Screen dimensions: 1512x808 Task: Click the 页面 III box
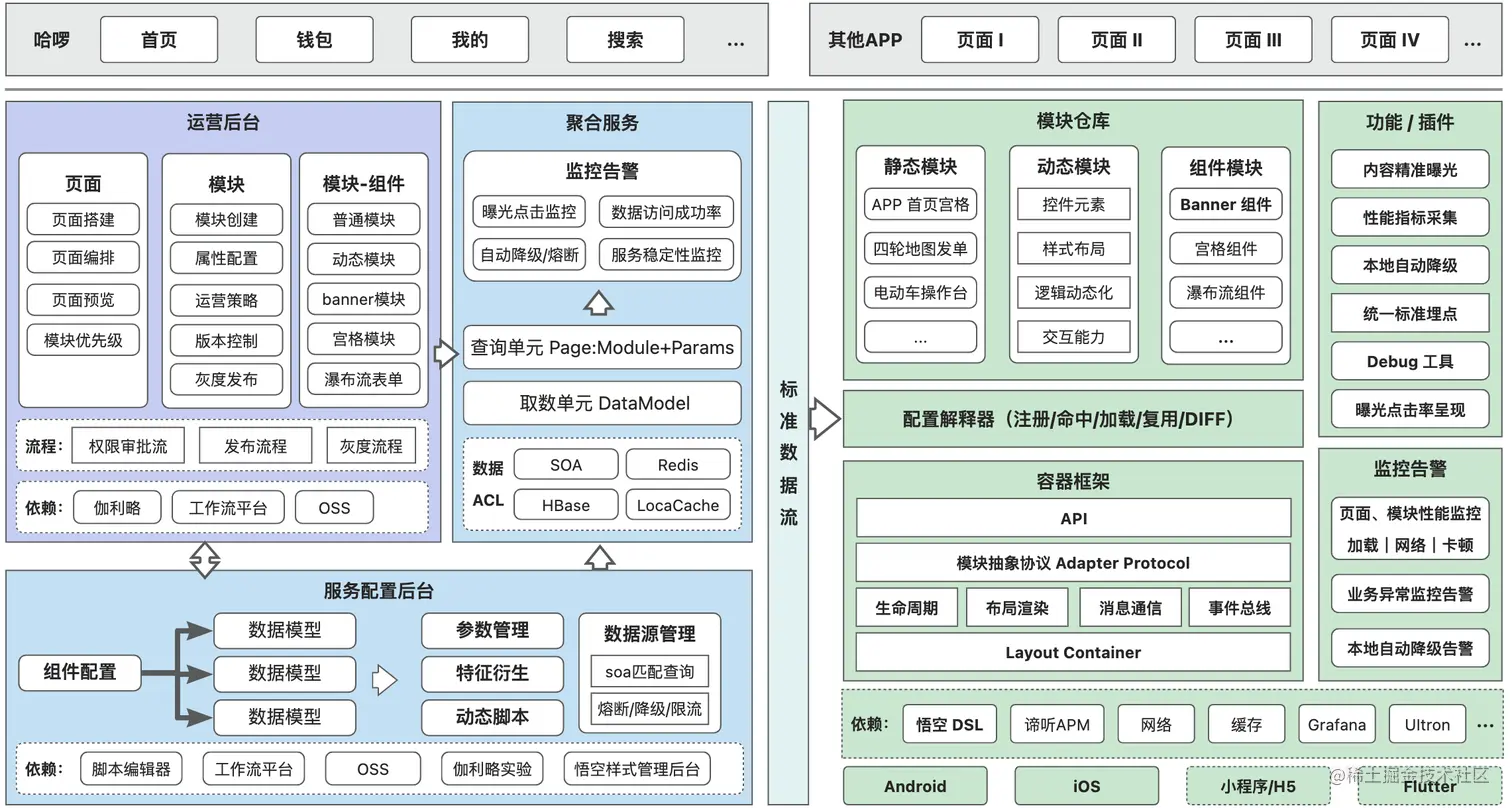[1253, 40]
